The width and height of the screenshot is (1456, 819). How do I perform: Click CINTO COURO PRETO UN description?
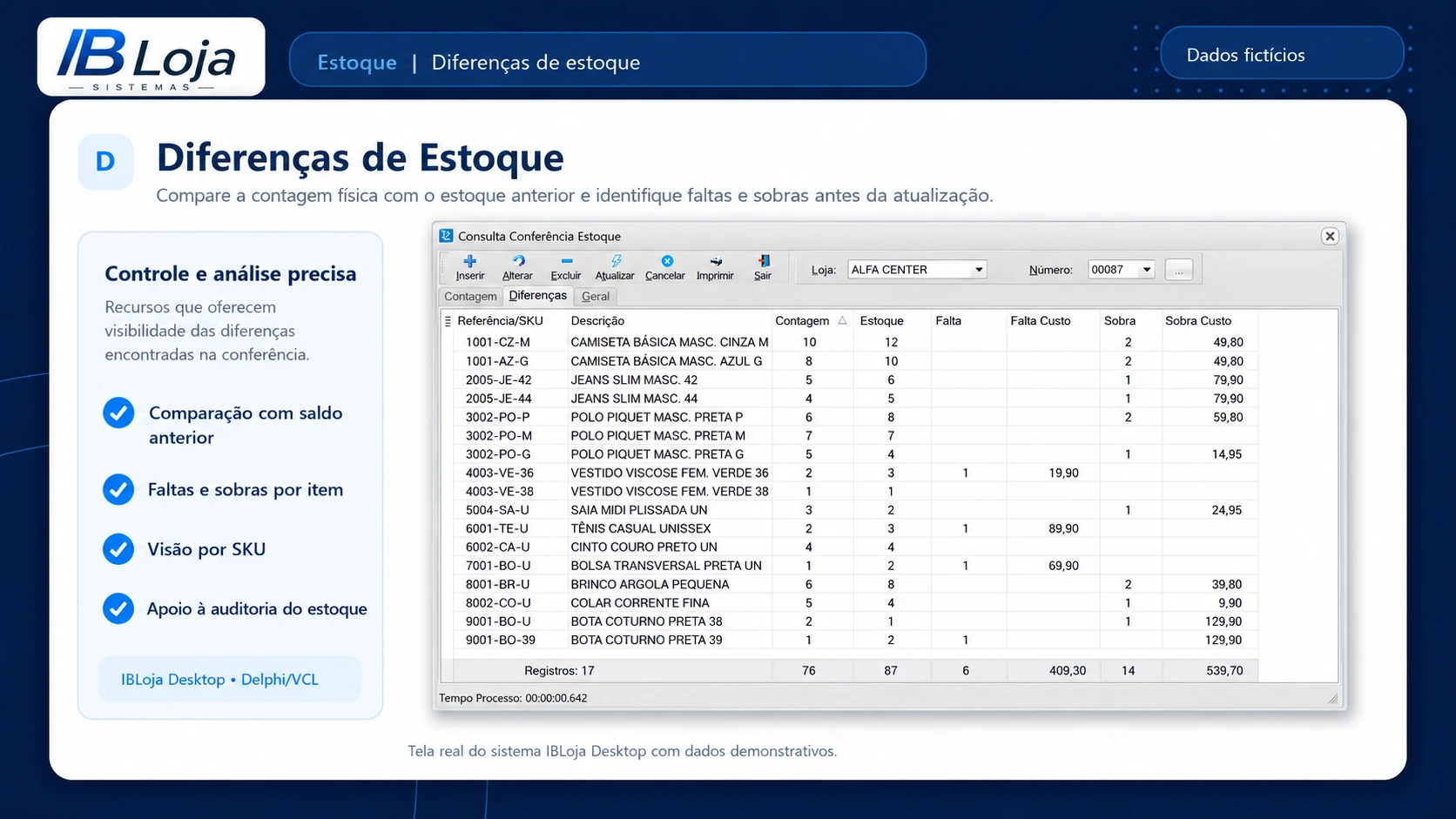644,547
